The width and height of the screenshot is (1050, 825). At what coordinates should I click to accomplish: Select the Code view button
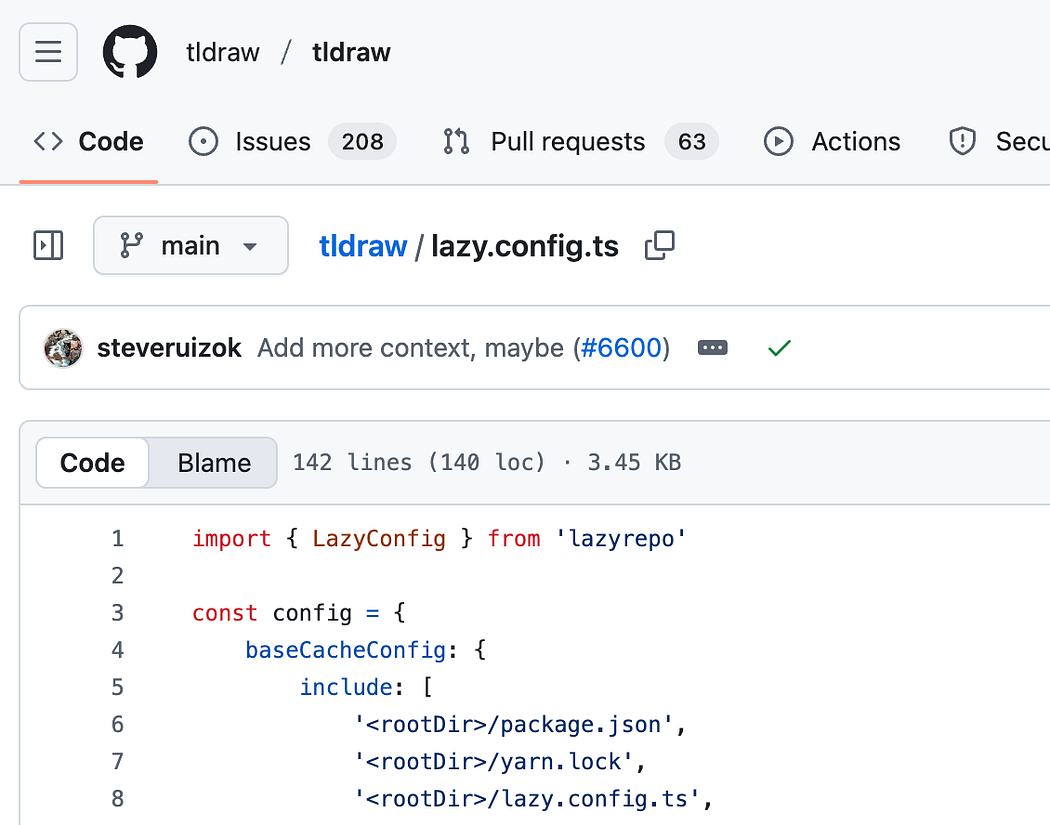[x=92, y=463]
